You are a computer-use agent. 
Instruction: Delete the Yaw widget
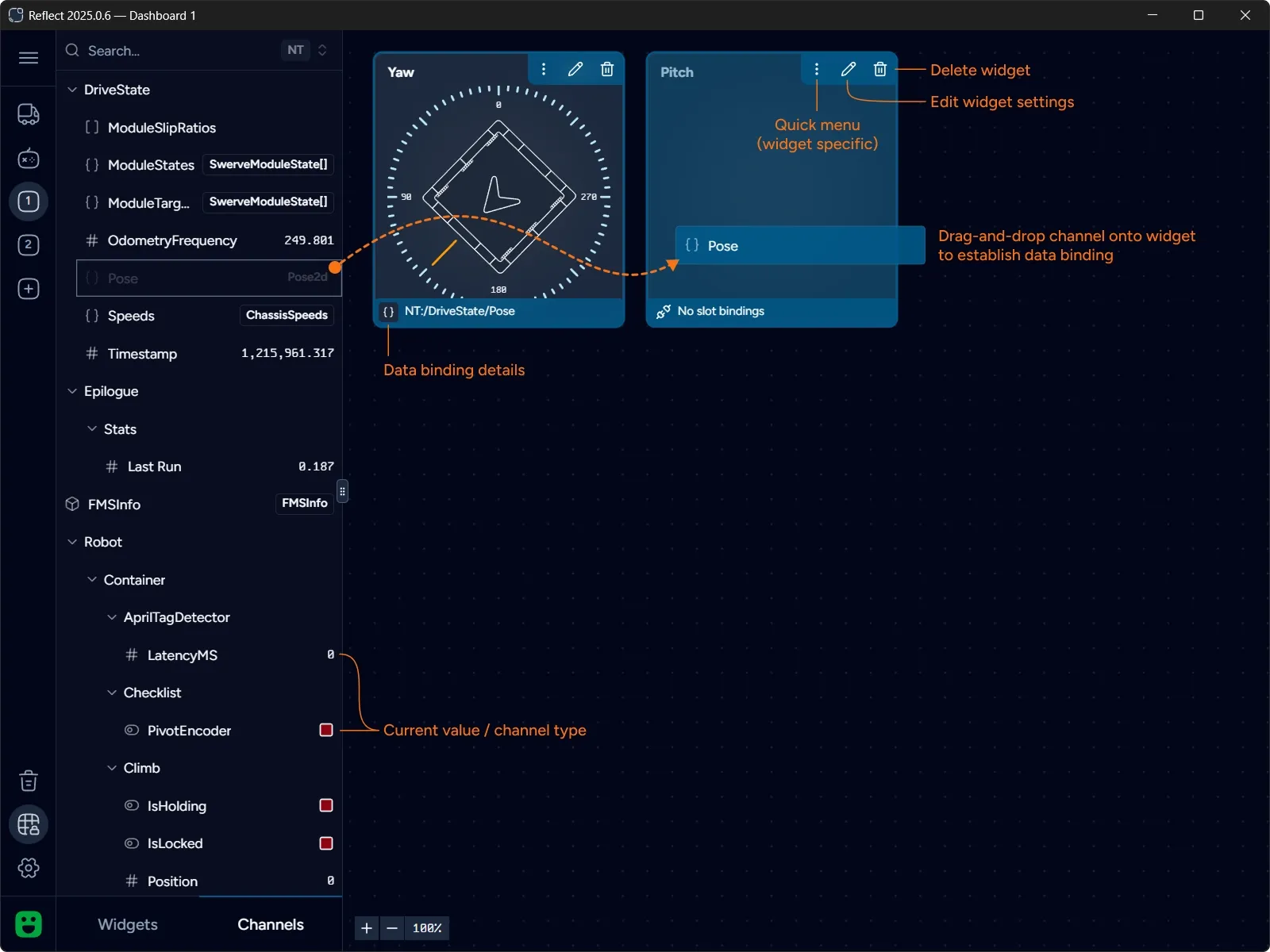(x=607, y=70)
